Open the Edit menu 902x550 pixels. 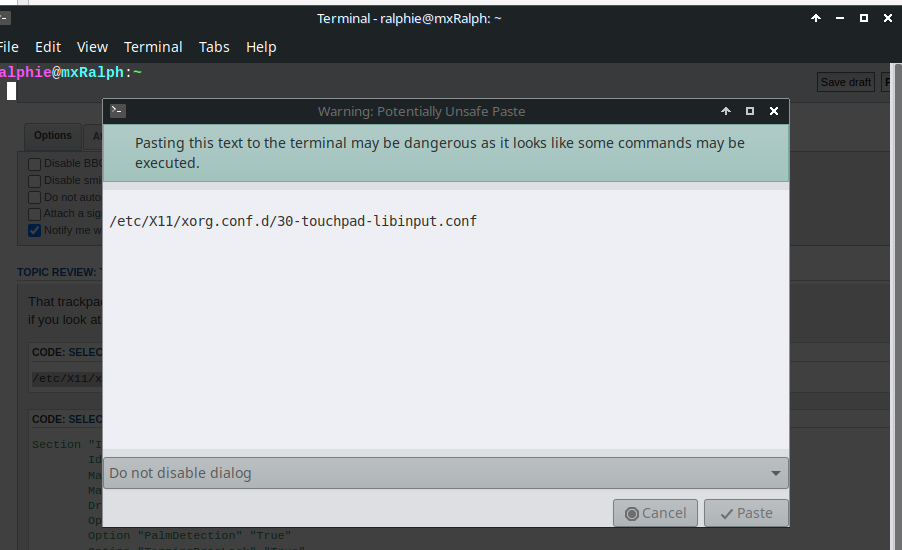pyautogui.click(x=48, y=47)
